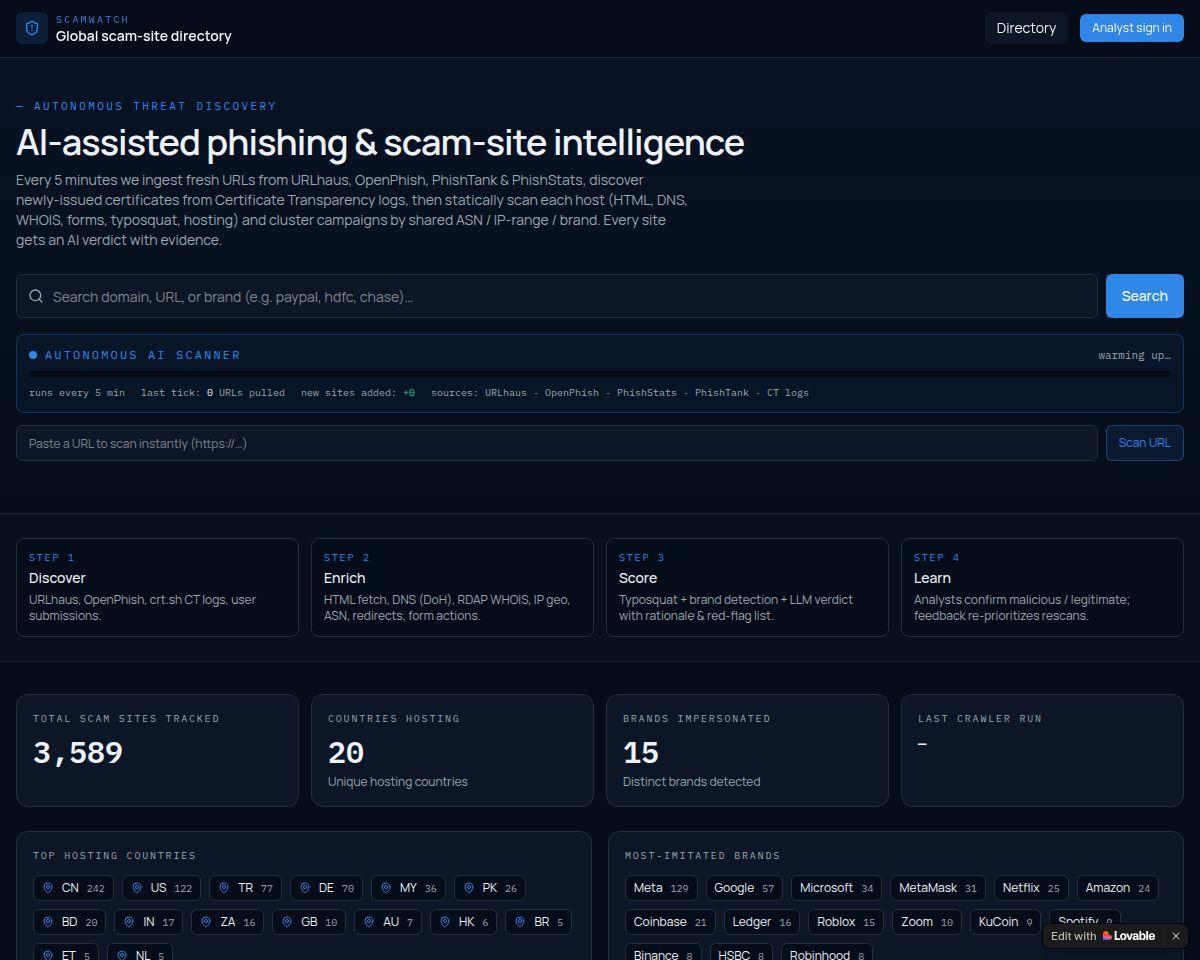Select the Roblox 15 brand chip
This screenshot has height=960, width=1200.
click(x=846, y=922)
